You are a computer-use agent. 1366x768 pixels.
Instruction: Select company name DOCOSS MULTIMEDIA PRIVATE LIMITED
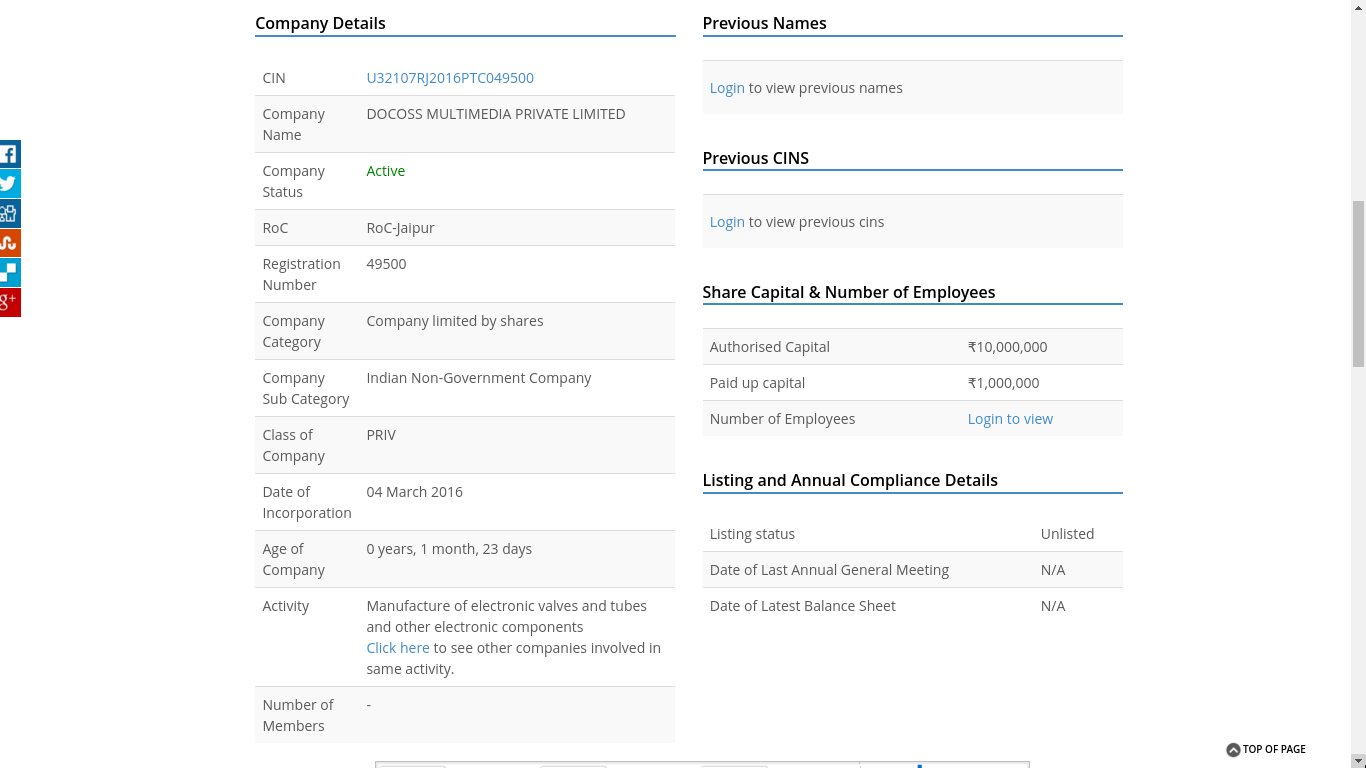click(496, 114)
